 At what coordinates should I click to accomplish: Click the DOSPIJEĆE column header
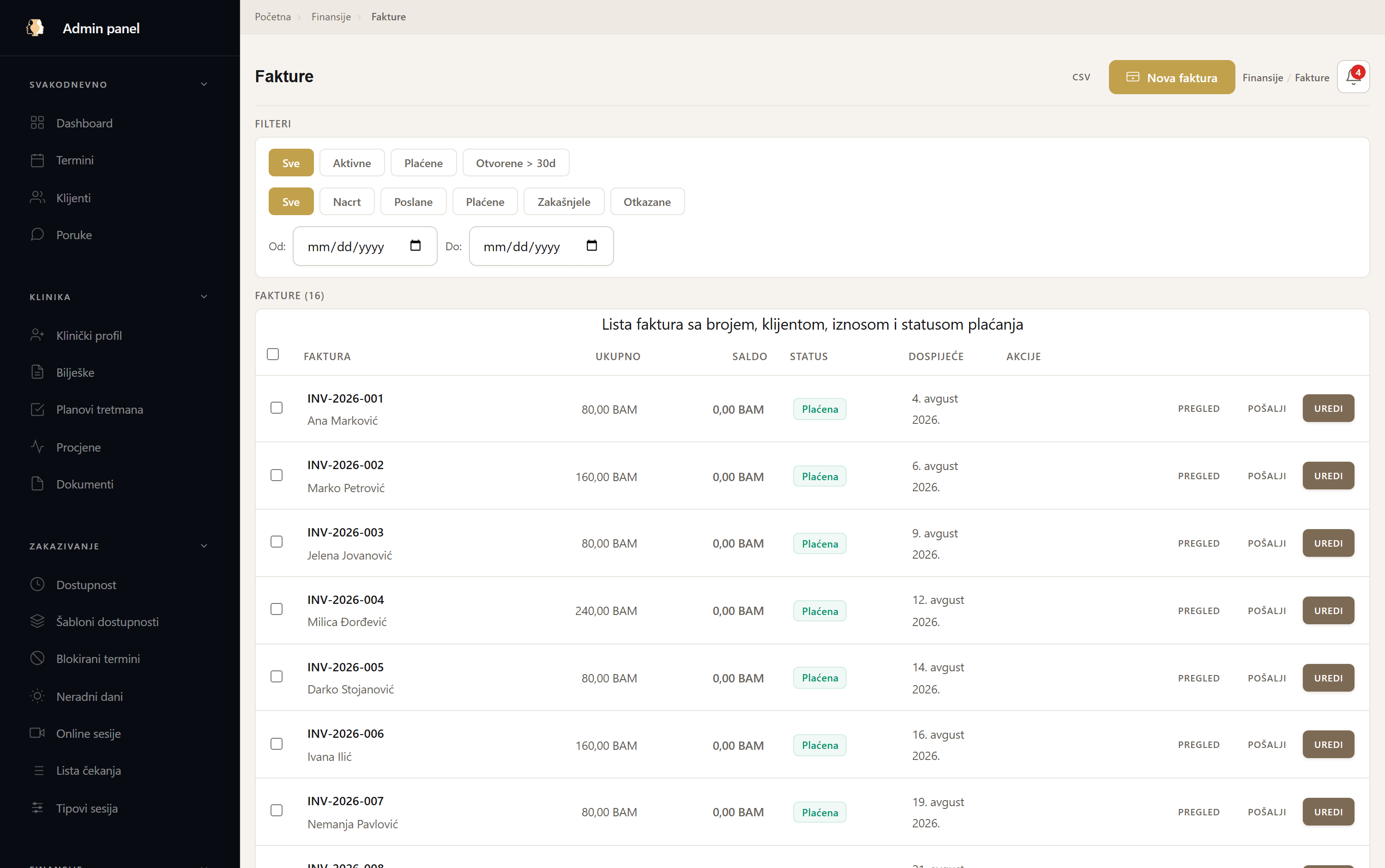pyautogui.click(x=936, y=356)
